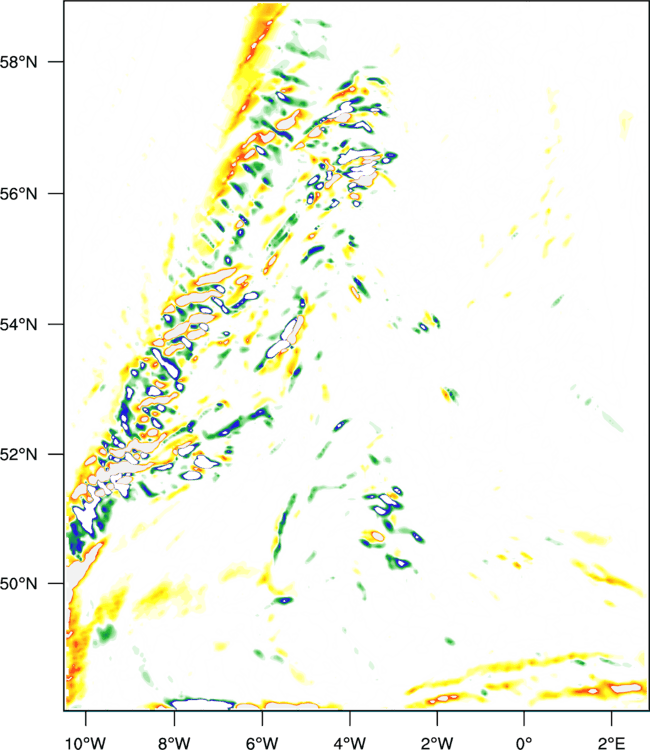Viewport: 650px width, 750px height.
Task: Click the 4°W longitude label
Action: pyautogui.click(x=350, y=743)
